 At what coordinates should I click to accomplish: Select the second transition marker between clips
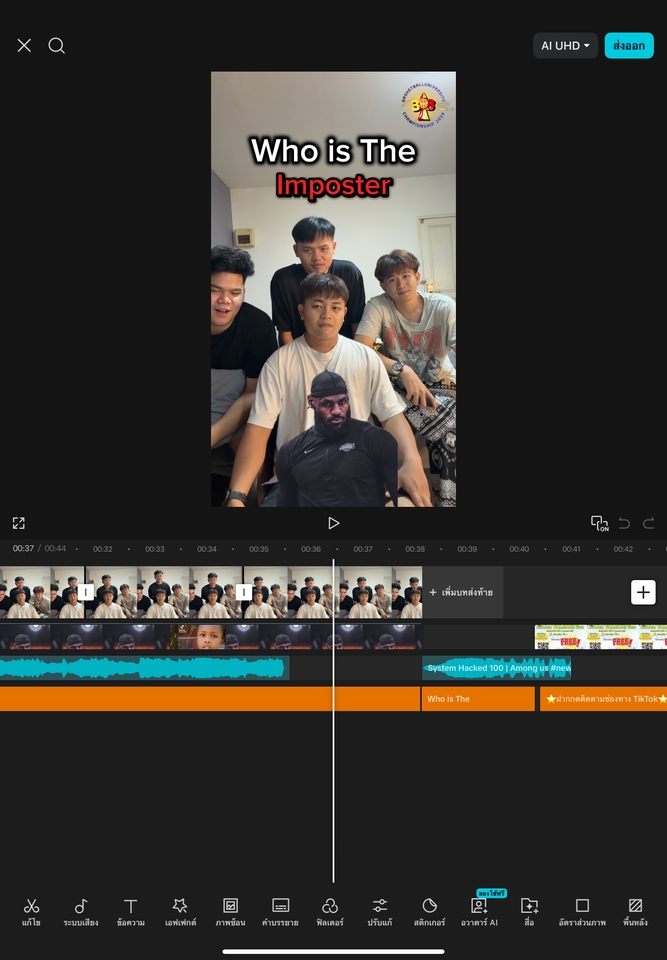(x=244, y=592)
